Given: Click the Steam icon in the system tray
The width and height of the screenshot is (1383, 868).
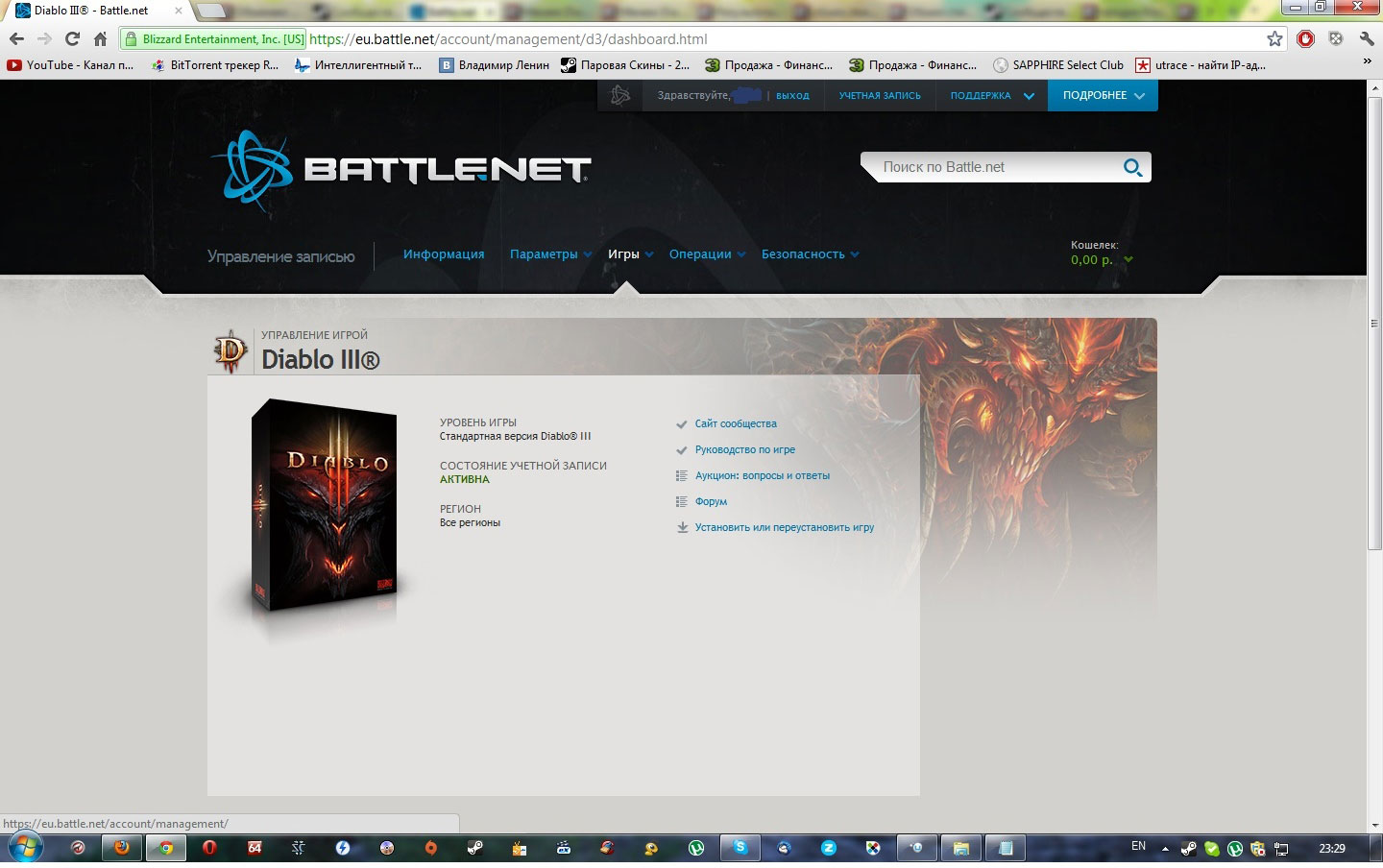Looking at the screenshot, I should coord(1188,849).
